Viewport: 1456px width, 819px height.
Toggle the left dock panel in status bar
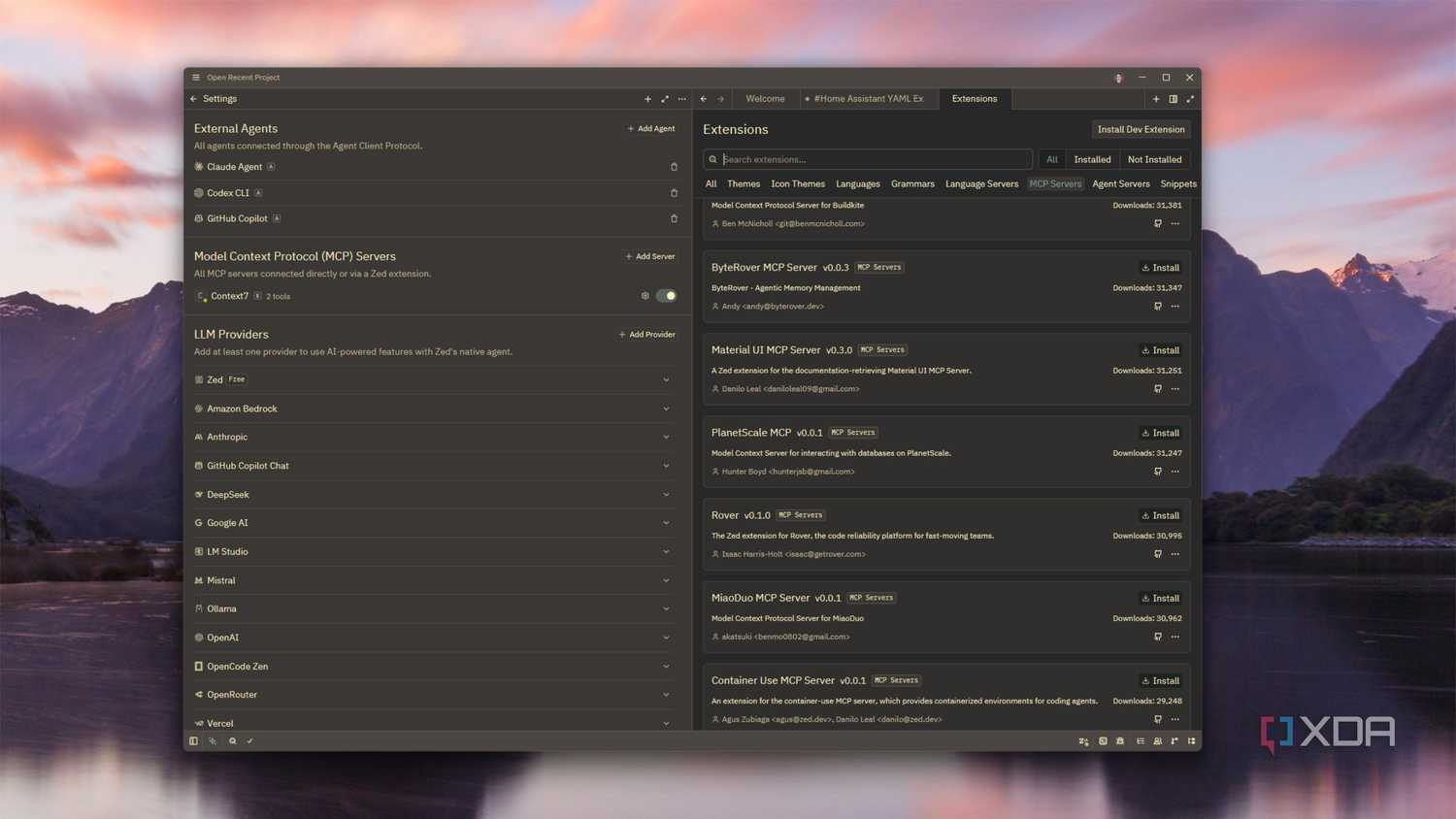193,741
